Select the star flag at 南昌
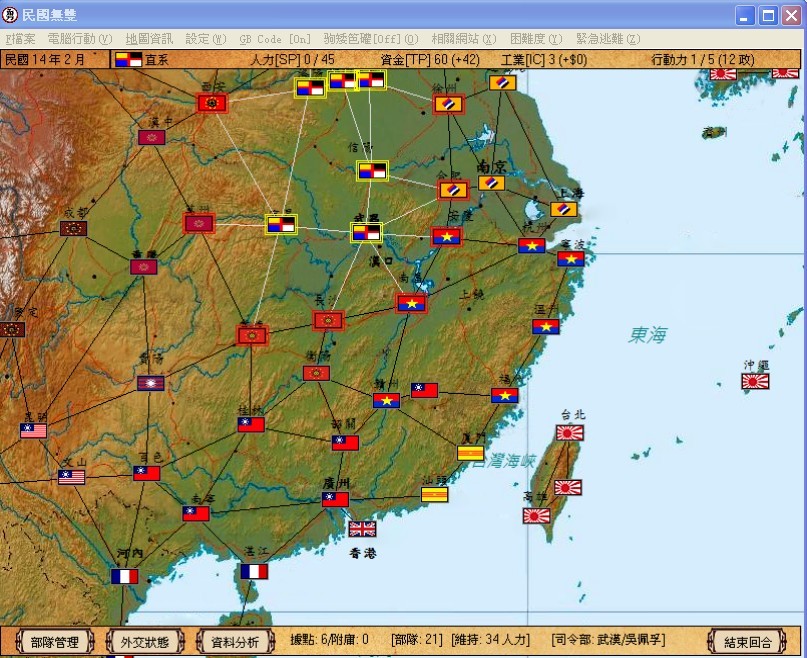This screenshot has width=807, height=658. coord(411,304)
